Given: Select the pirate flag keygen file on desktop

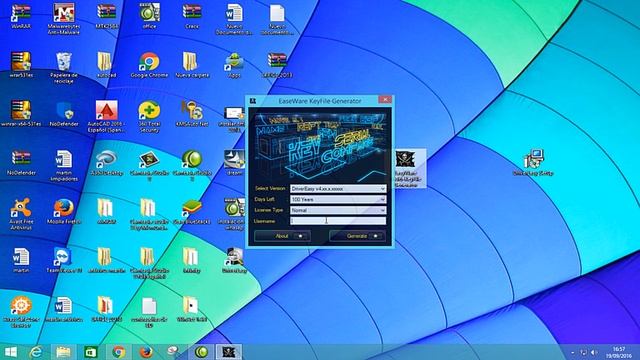Looking at the screenshot, I should coord(406,168).
